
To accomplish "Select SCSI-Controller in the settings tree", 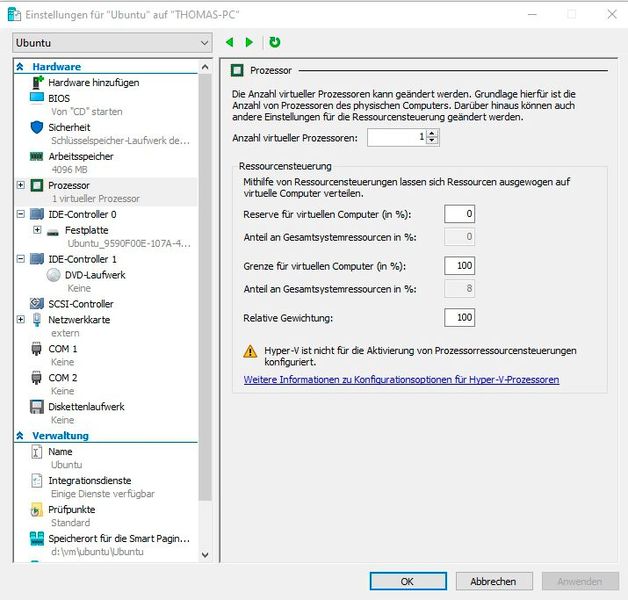I will pyautogui.click(x=81, y=304).
